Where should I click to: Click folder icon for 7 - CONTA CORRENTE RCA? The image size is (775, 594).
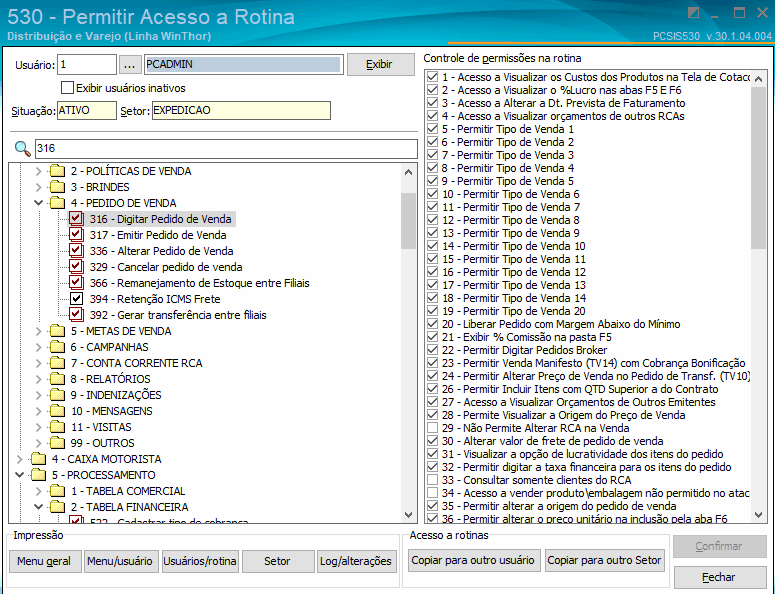click(x=57, y=363)
